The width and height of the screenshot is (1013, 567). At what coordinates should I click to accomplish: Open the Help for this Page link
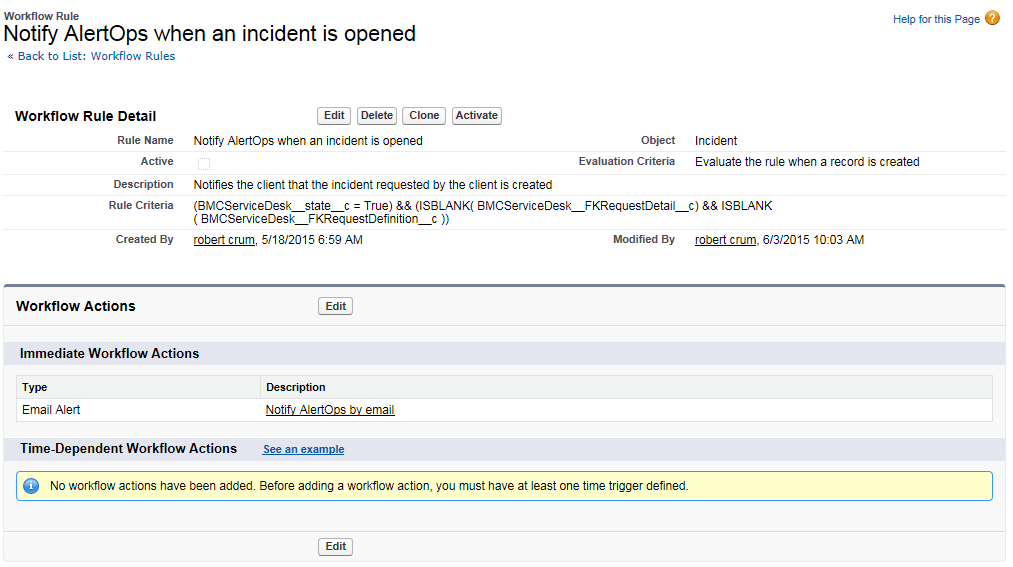pyautogui.click(x=936, y=19)
